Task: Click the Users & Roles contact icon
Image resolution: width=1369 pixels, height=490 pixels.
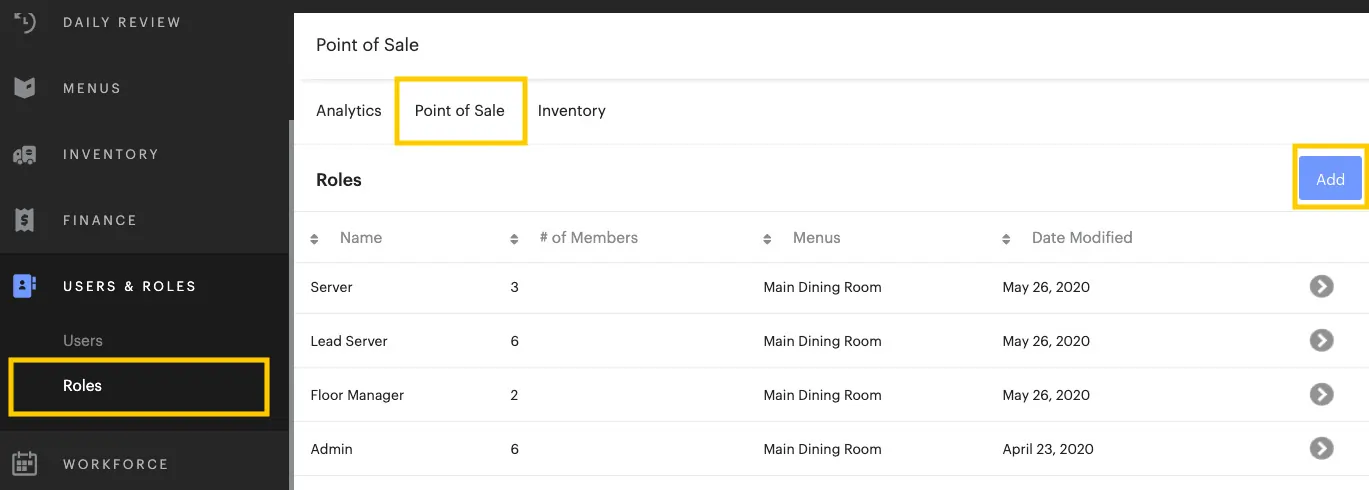Action: (x=25, y=286)
